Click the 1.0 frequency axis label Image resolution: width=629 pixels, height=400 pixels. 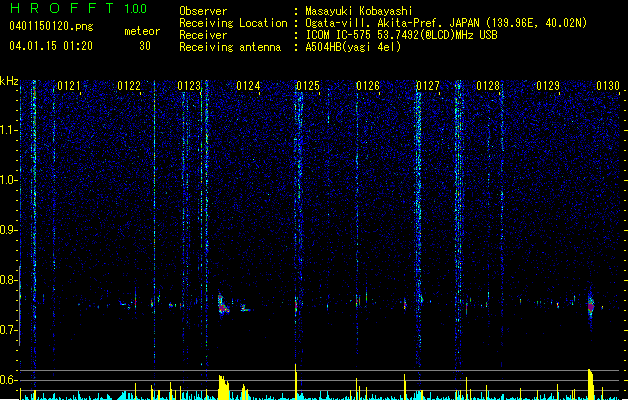coord(9,180)
